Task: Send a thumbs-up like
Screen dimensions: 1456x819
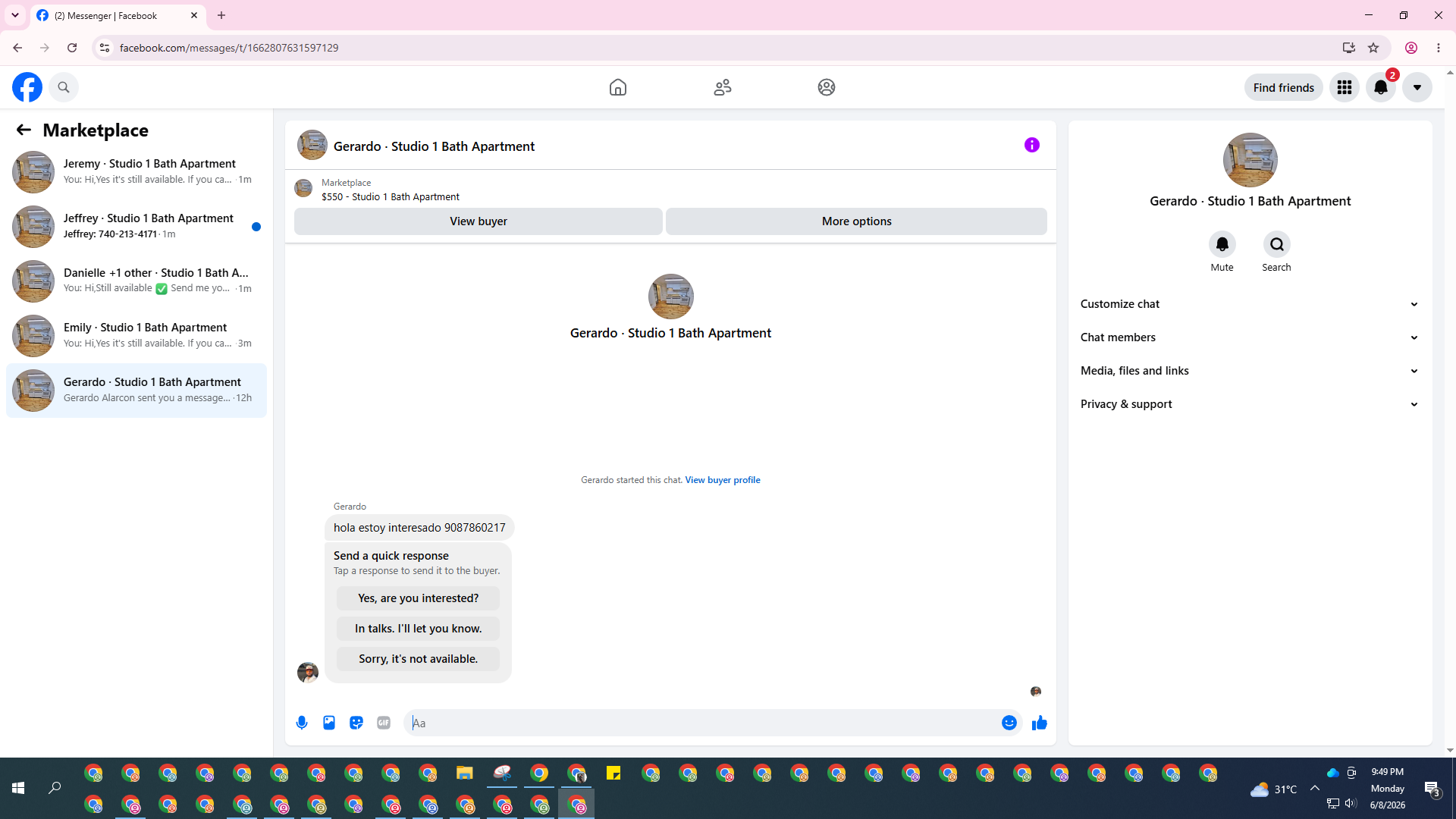Action: coord(1040,723)
